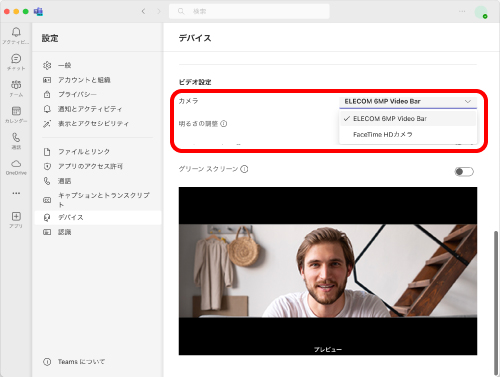Click the camera preview video
The image size is (500, 377).
coord(328,271)
